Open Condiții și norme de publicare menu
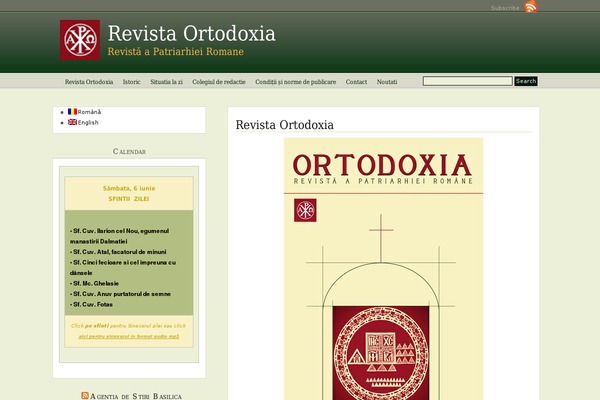Image resolution: width=600 pixels, height=400 pixels. coord(295,82)
